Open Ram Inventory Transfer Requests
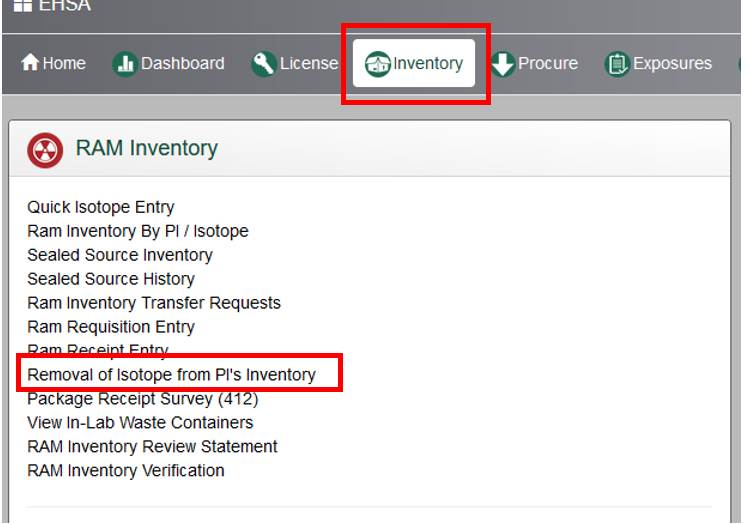This screenshot has width=750, height=524. tap(154, 303)
